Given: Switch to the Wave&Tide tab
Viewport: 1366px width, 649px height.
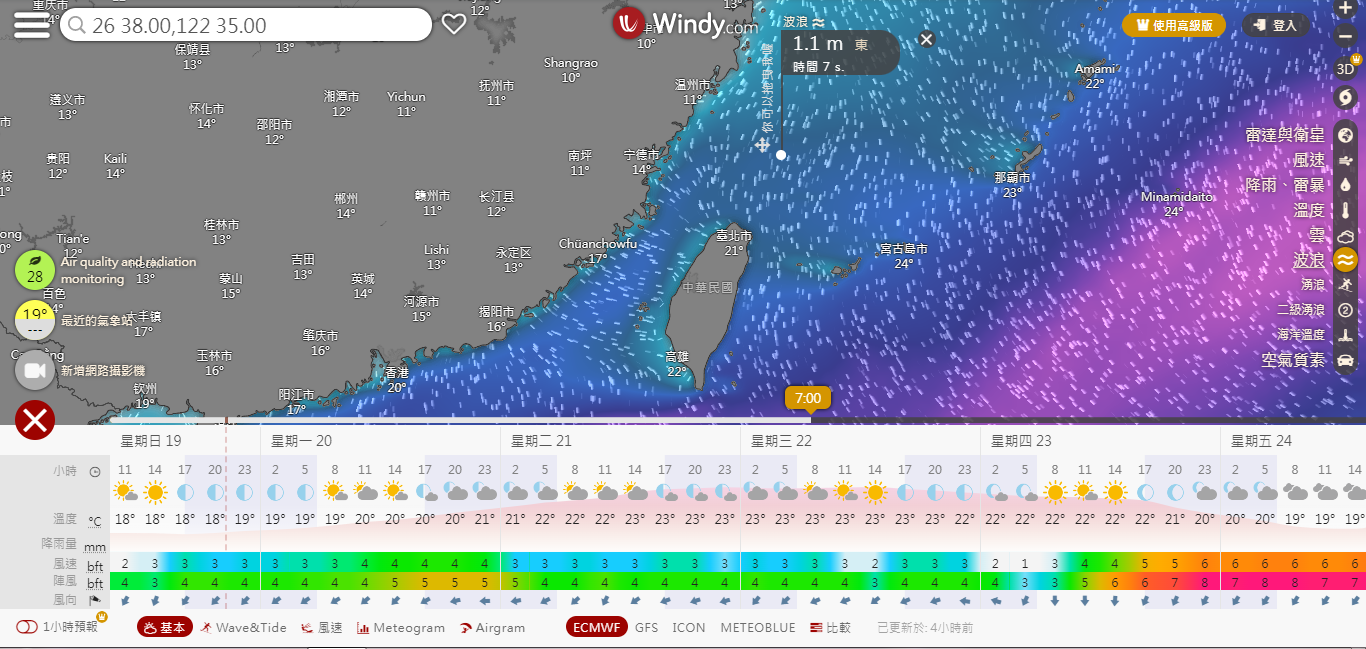Looking at the screenshot, I should point(243,627).
